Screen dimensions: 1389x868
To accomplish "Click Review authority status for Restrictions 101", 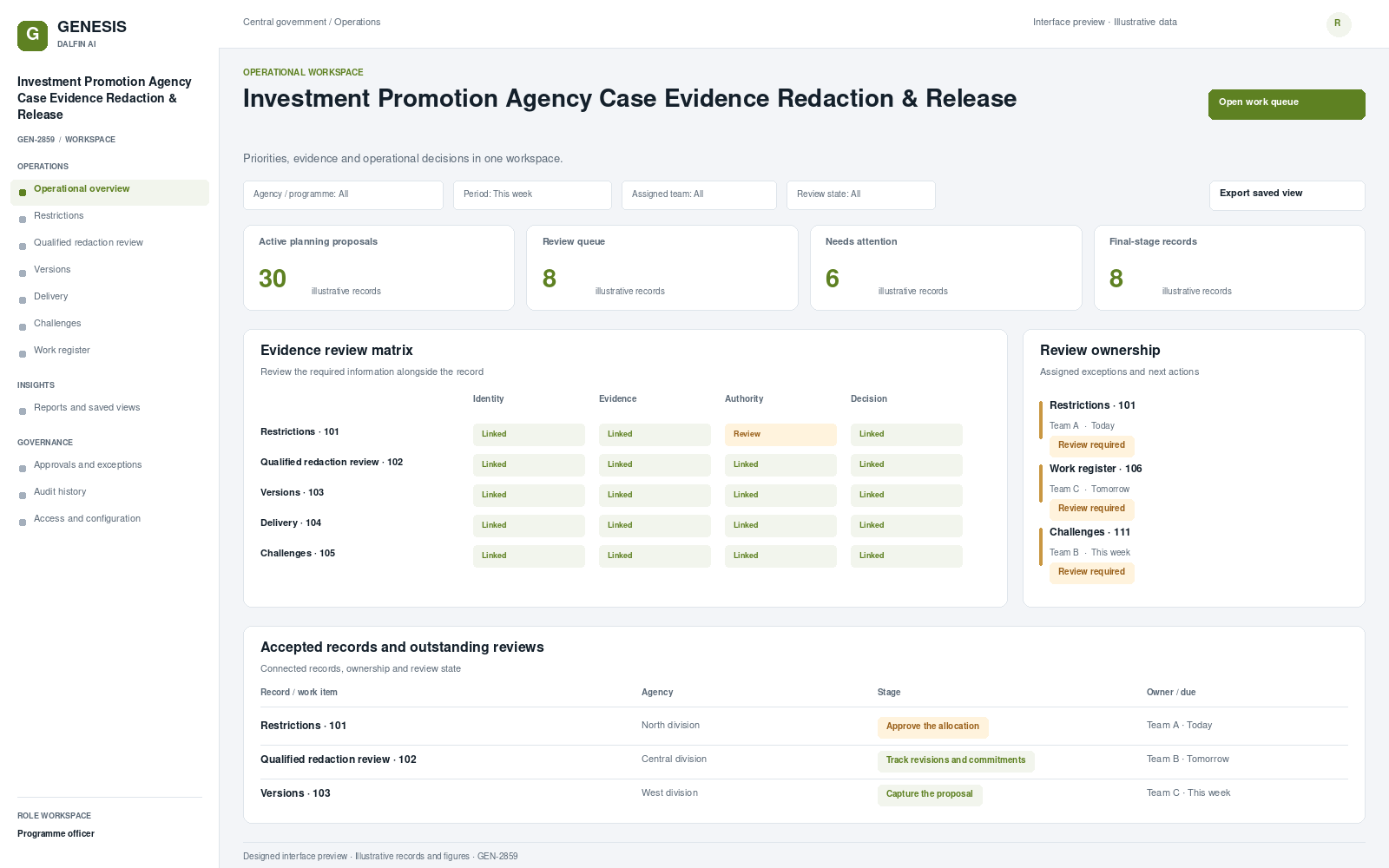I will pyautogui.click(x=780, y=435).
